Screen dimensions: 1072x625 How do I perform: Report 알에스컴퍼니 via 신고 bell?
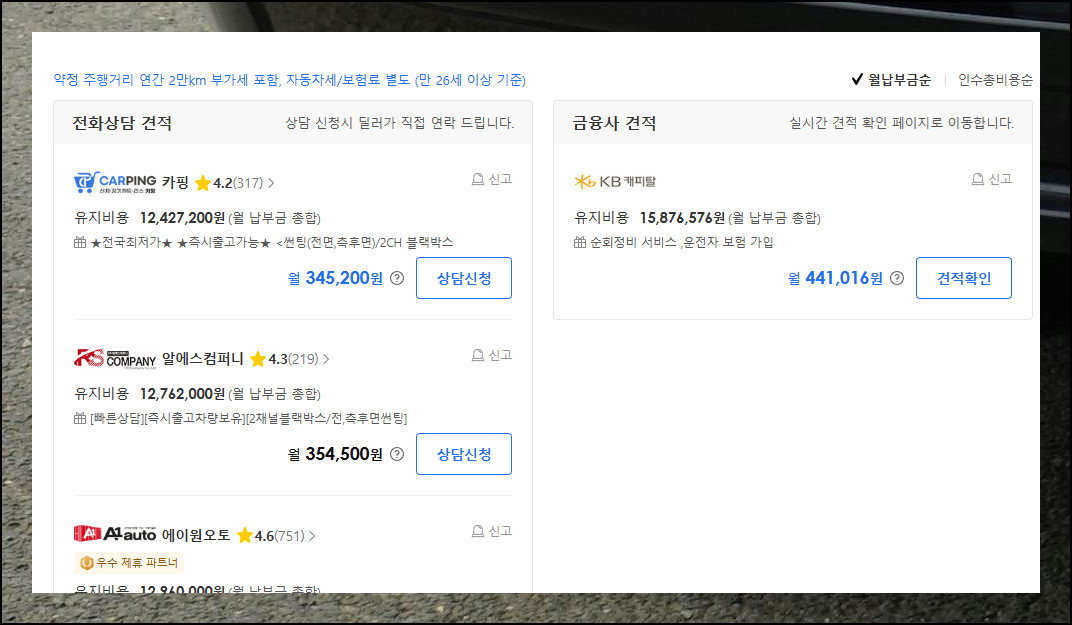[x=492, y=355]
